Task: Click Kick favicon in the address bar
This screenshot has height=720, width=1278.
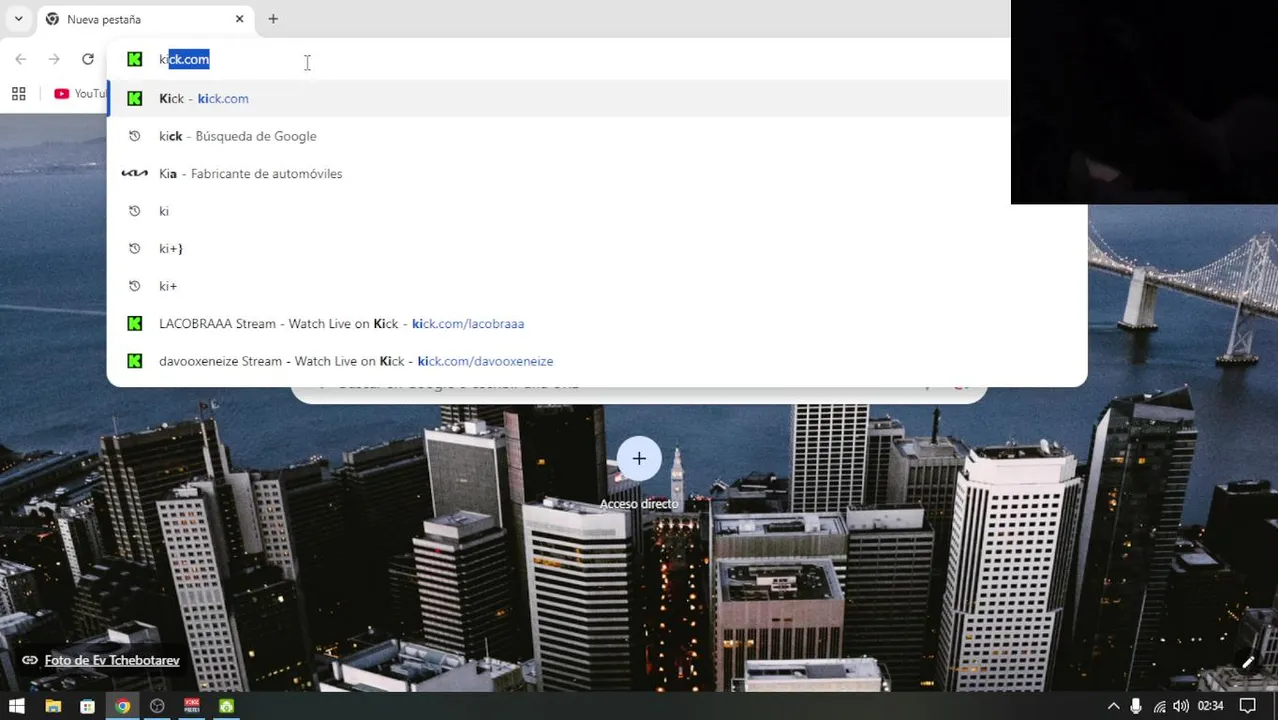Action: point(135,59)
